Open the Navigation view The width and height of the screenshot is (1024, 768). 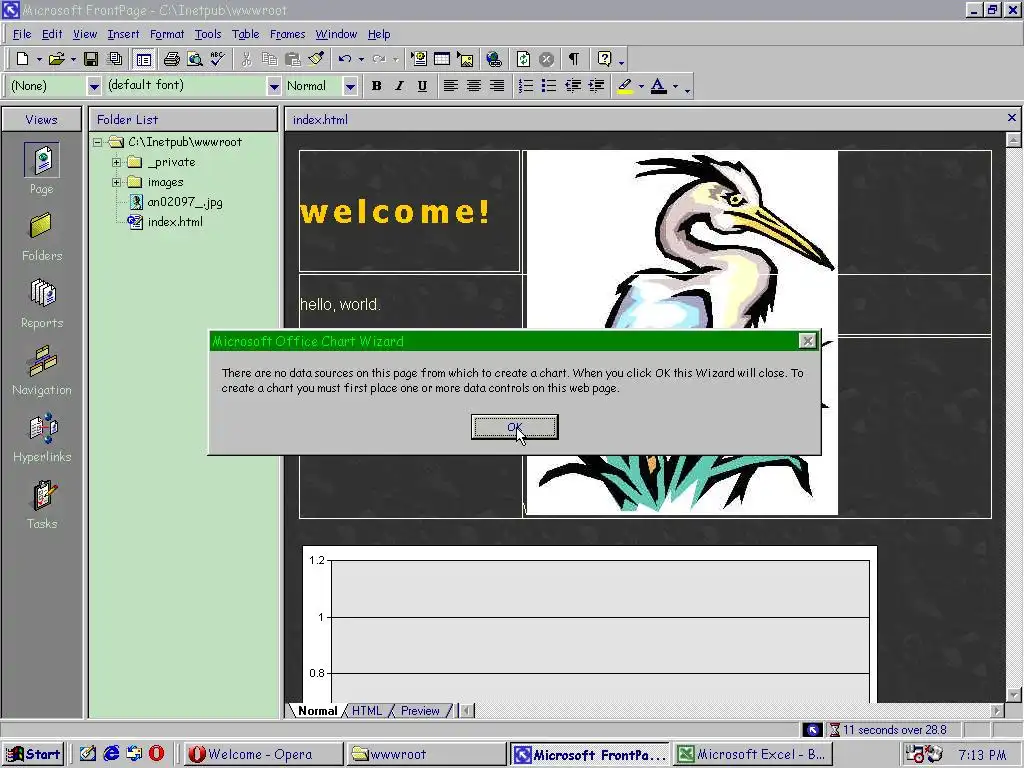(x=42, y=371)
